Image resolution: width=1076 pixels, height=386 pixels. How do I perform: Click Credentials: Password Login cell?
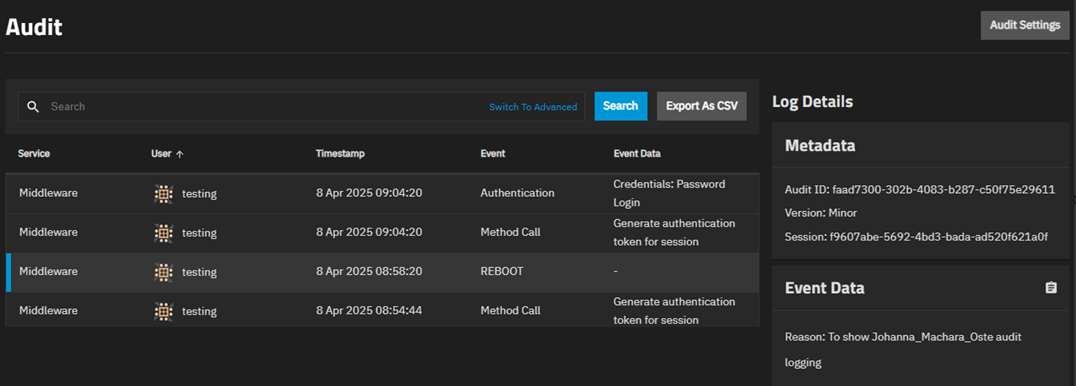pyautogui.click(x=669, y=194)
